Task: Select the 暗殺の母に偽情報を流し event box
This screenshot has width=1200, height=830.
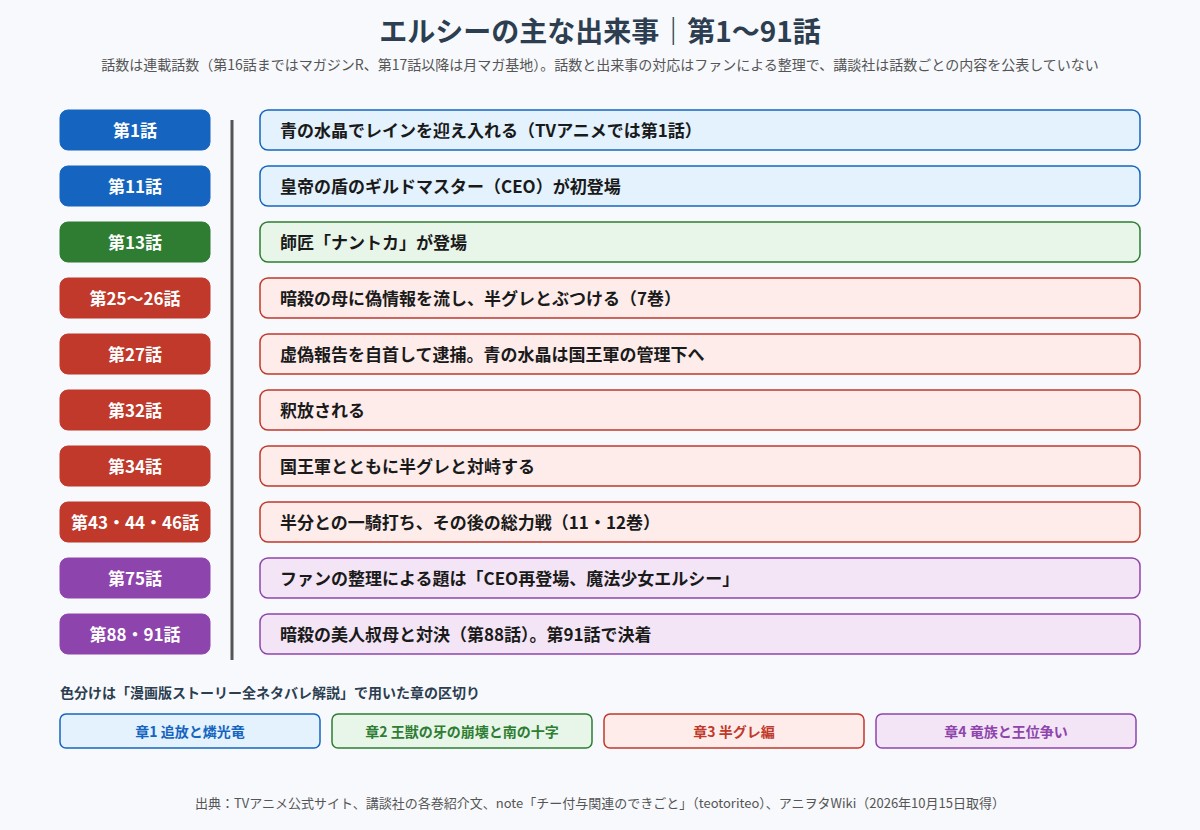Action: pos(700,298)
